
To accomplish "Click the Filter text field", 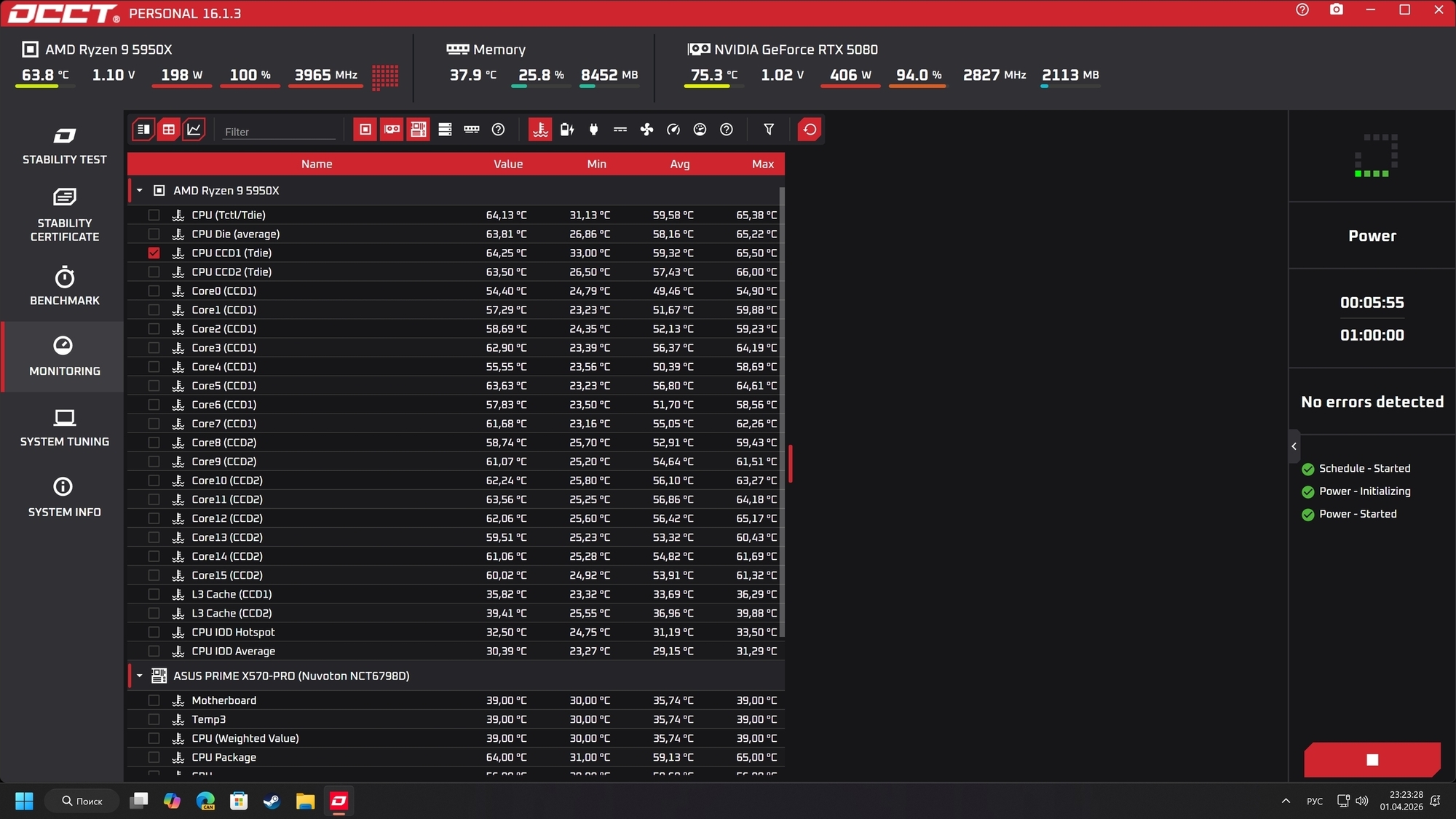I will coord(279,132).
